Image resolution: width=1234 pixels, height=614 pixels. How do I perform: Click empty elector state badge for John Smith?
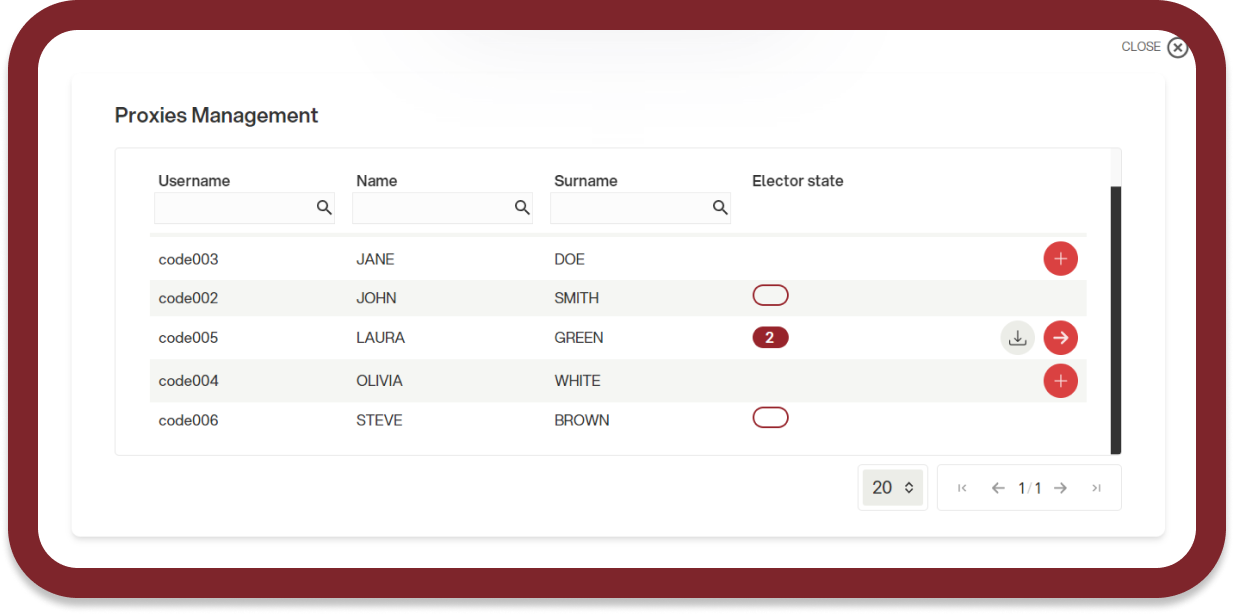[770, 295]
